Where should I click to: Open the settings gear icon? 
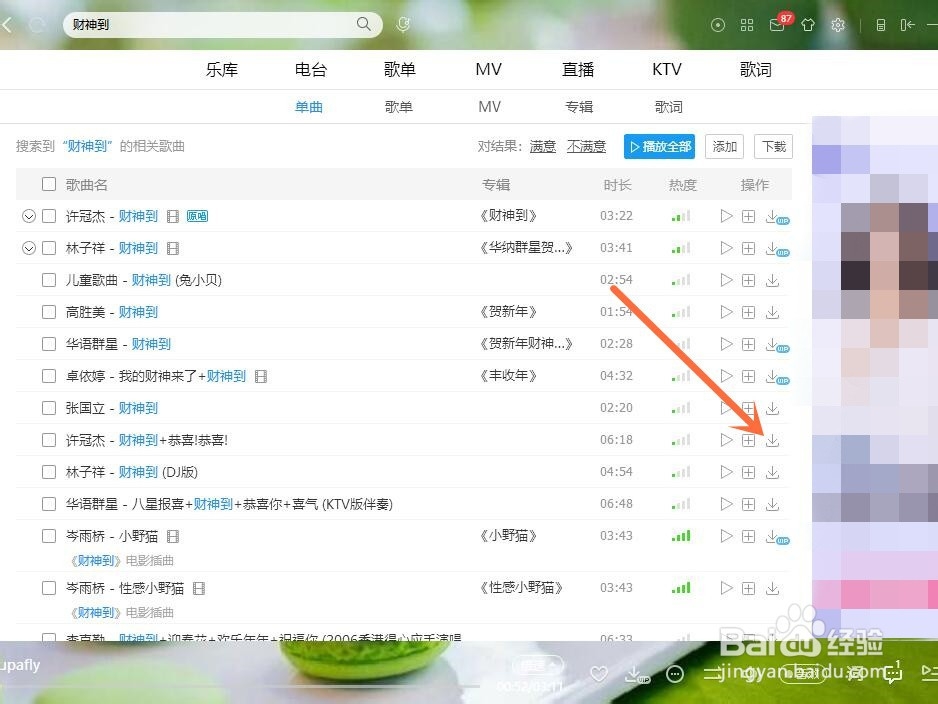point(838,25)
